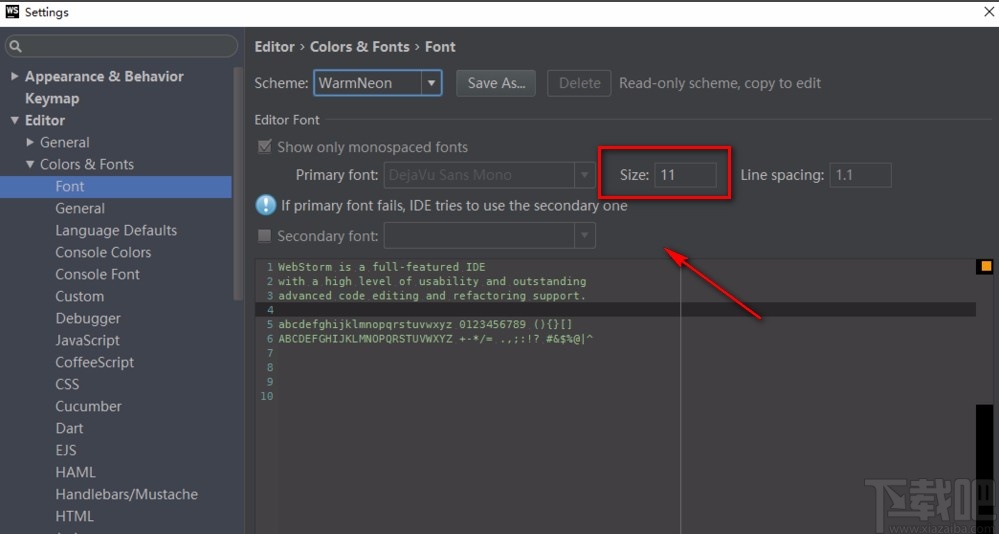The image size is (999, 534).
Task: Select EJS color settings
Action: pos(66,451)
